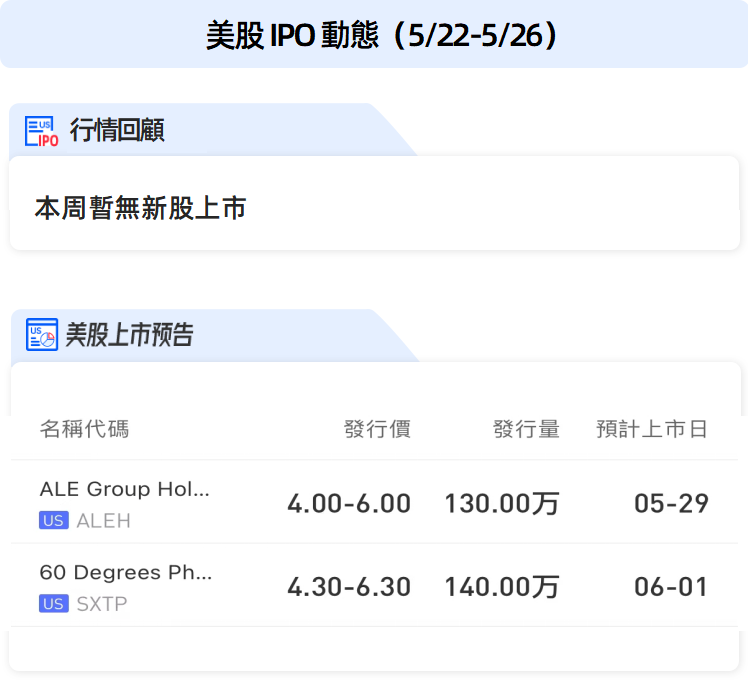Open the 美股上市预告 section tab
This screenshot has height=700, width=748.
(x=129, y=334)
